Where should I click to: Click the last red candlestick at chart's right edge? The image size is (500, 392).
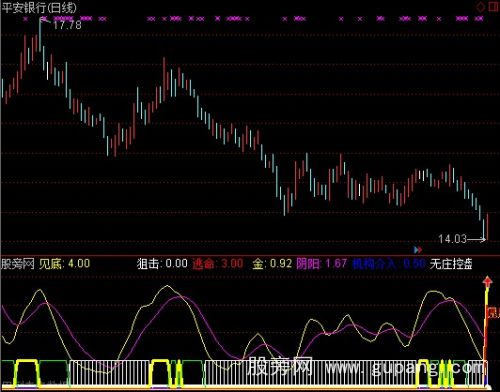(x=488, y=227)
